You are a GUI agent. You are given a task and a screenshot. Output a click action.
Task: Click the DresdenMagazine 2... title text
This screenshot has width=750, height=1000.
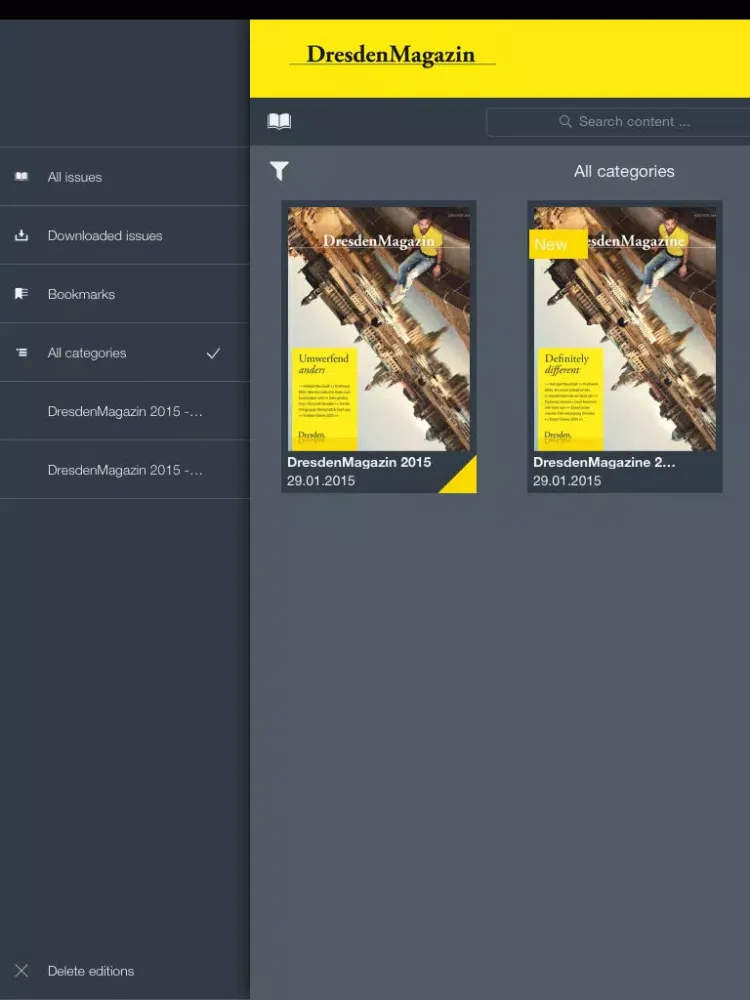pyautogui.click(x=604, y=462)
